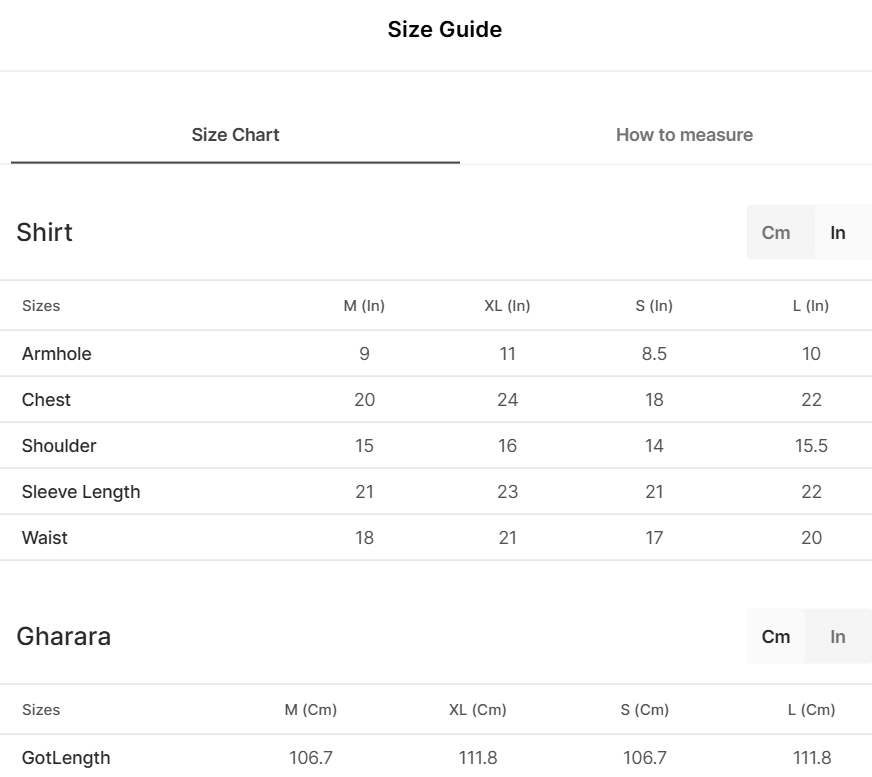Select the Chest row label
Viewport: 872px width, 777px height.
pos(46,400)
